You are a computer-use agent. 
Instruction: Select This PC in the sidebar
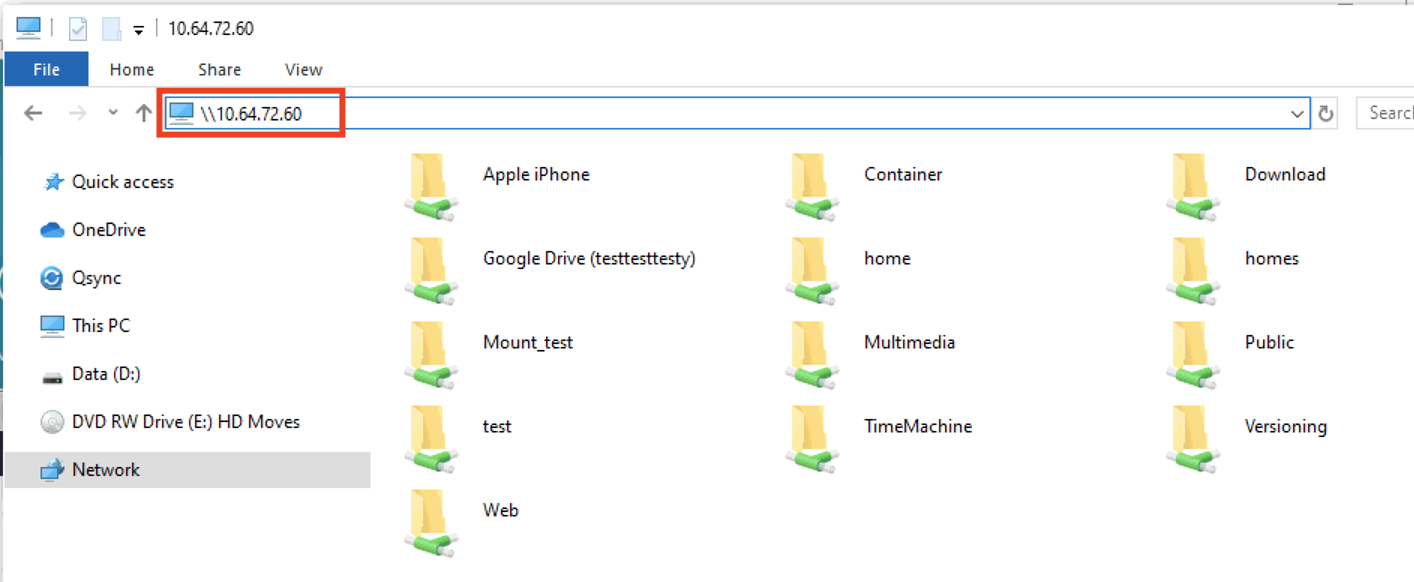point(100,326)
